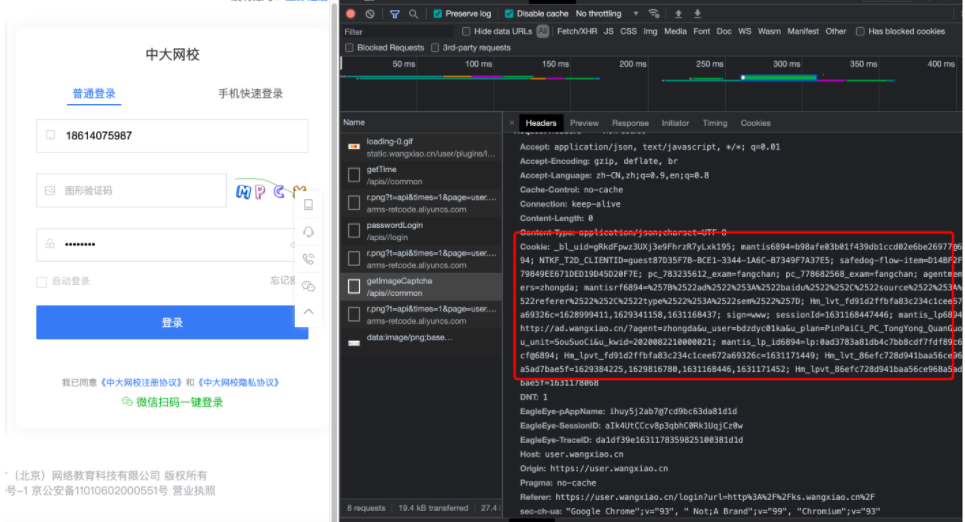Click the image icon in the captcha field
This screenshot has width=965, height=522.
pos(50,191)
